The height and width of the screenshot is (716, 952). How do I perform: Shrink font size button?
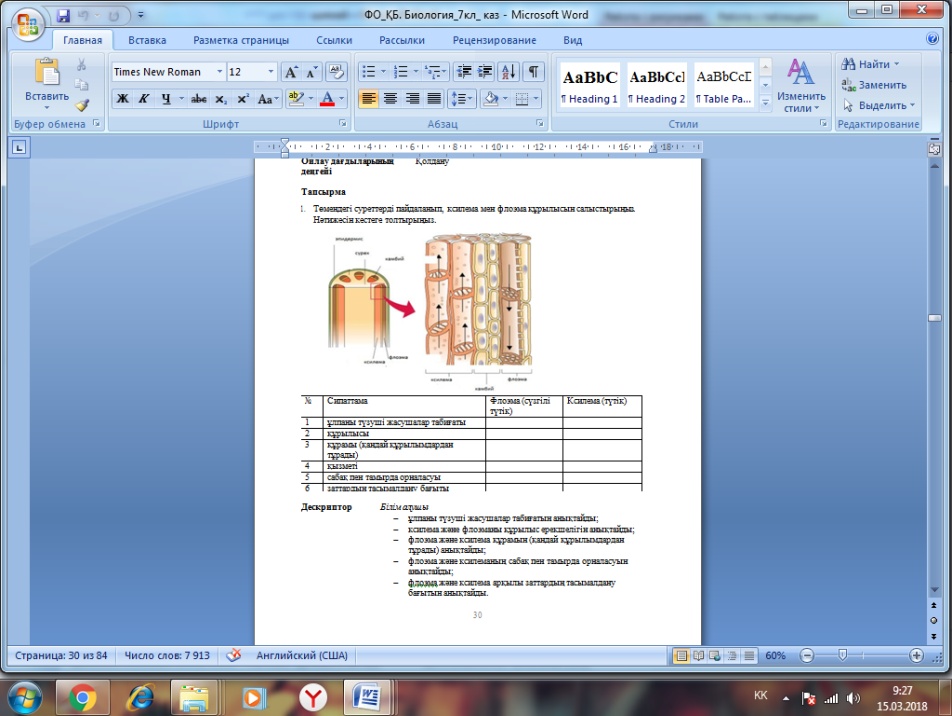(311, 72)
